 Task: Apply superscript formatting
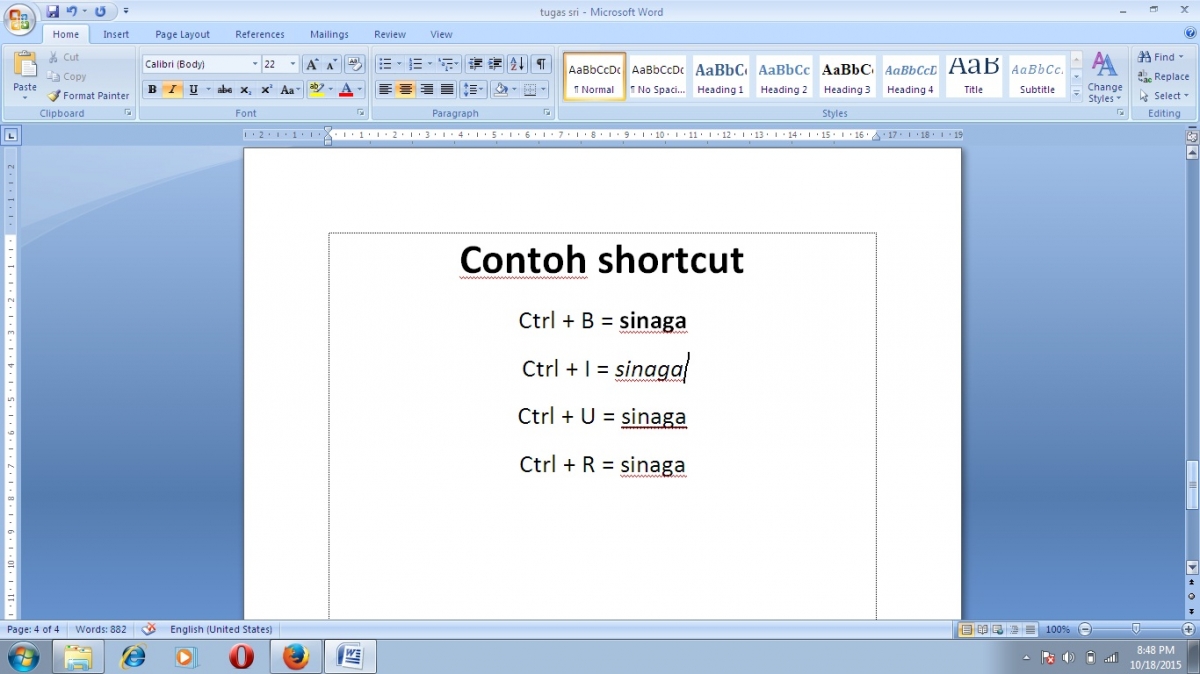click(x=266, y=89)
